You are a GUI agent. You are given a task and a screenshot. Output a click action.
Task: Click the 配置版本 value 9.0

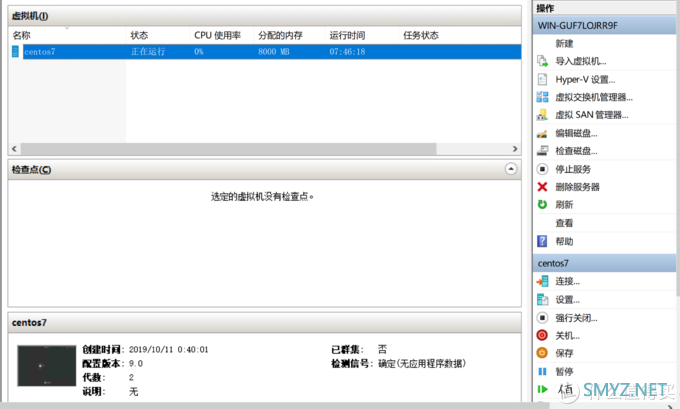[x=136, y=363]
